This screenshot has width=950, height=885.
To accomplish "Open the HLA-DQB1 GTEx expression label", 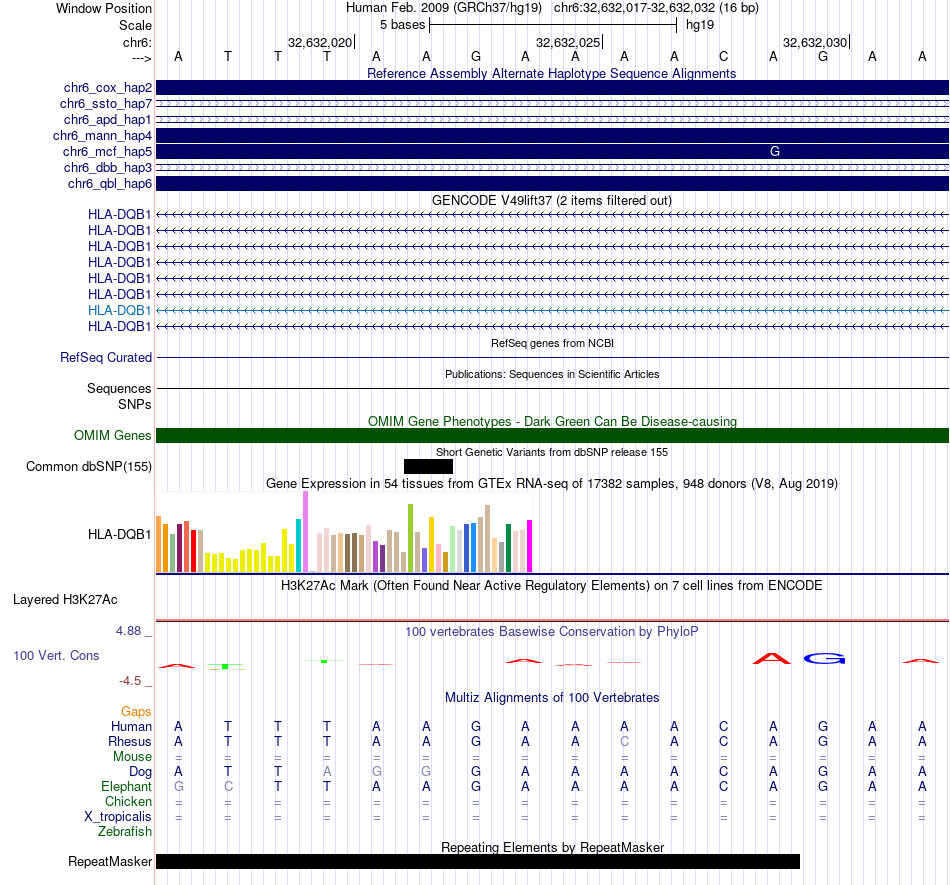I will click(119, 534).
